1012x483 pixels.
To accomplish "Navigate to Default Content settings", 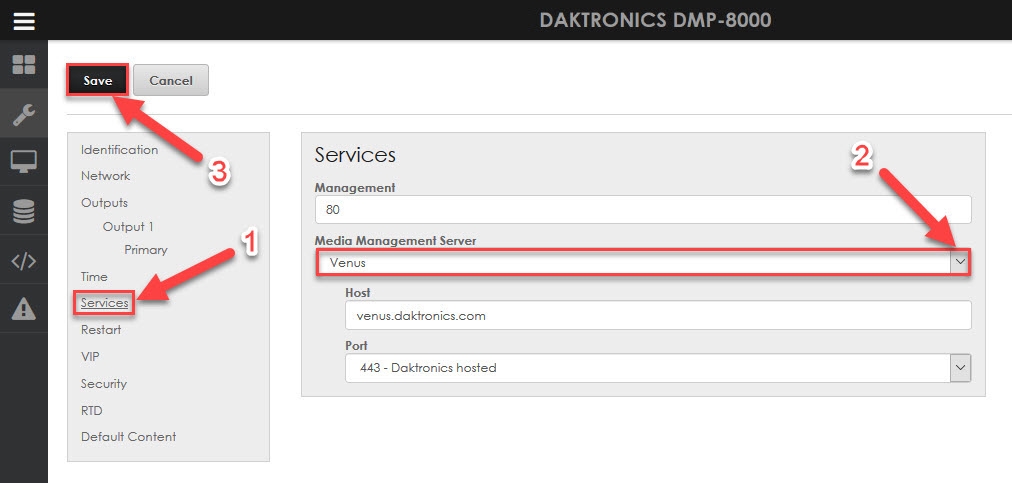I will [128, 437].
